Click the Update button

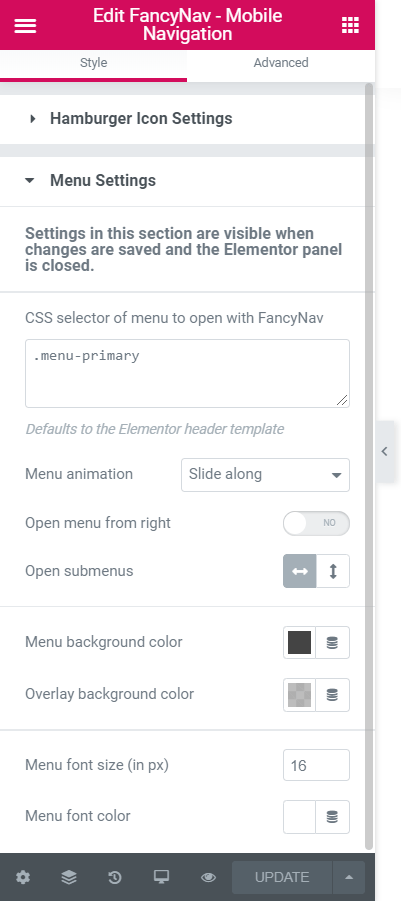[x=282, y=877]
